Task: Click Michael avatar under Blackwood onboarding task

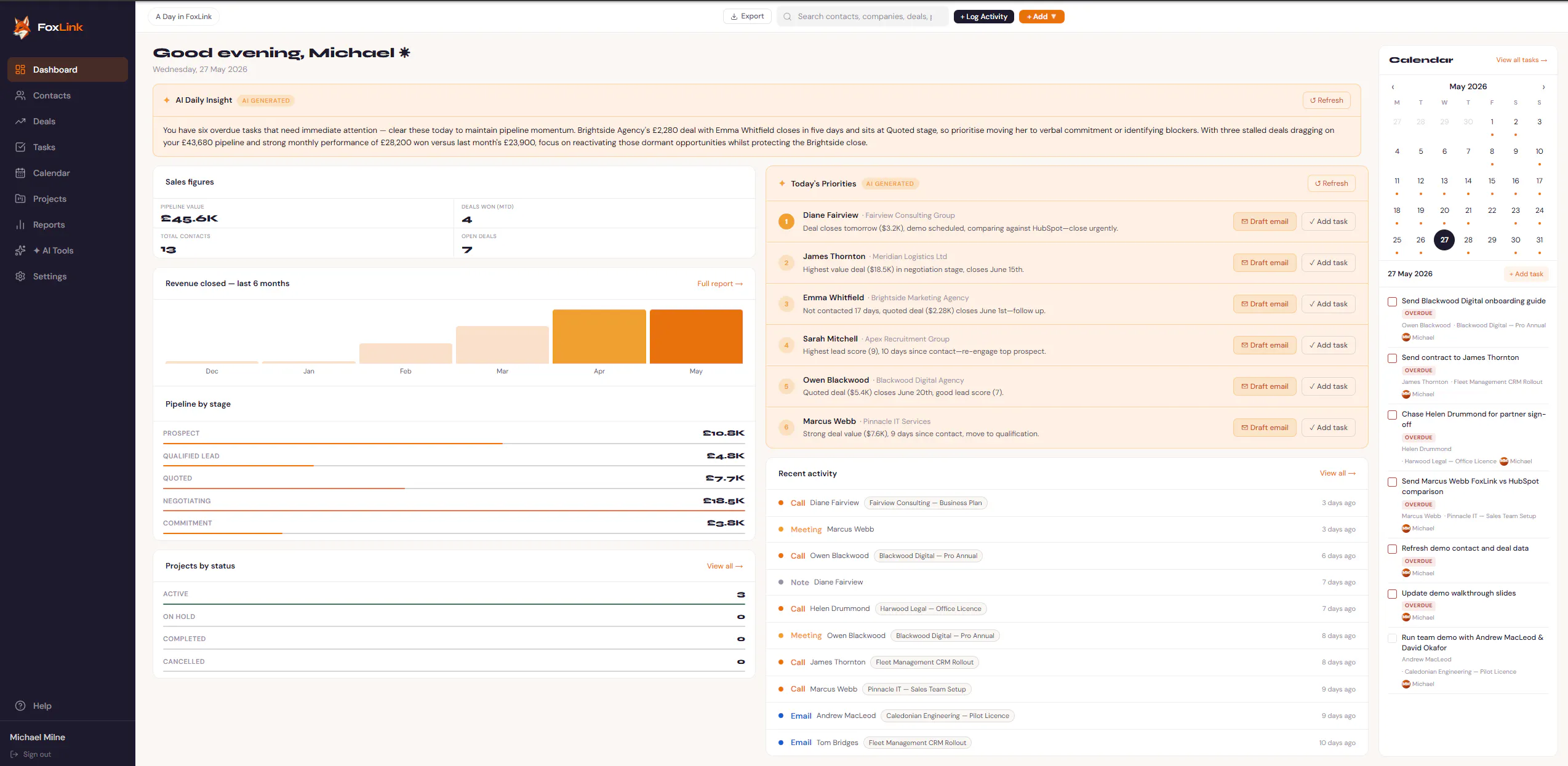Action: (x=1406, y=337)
